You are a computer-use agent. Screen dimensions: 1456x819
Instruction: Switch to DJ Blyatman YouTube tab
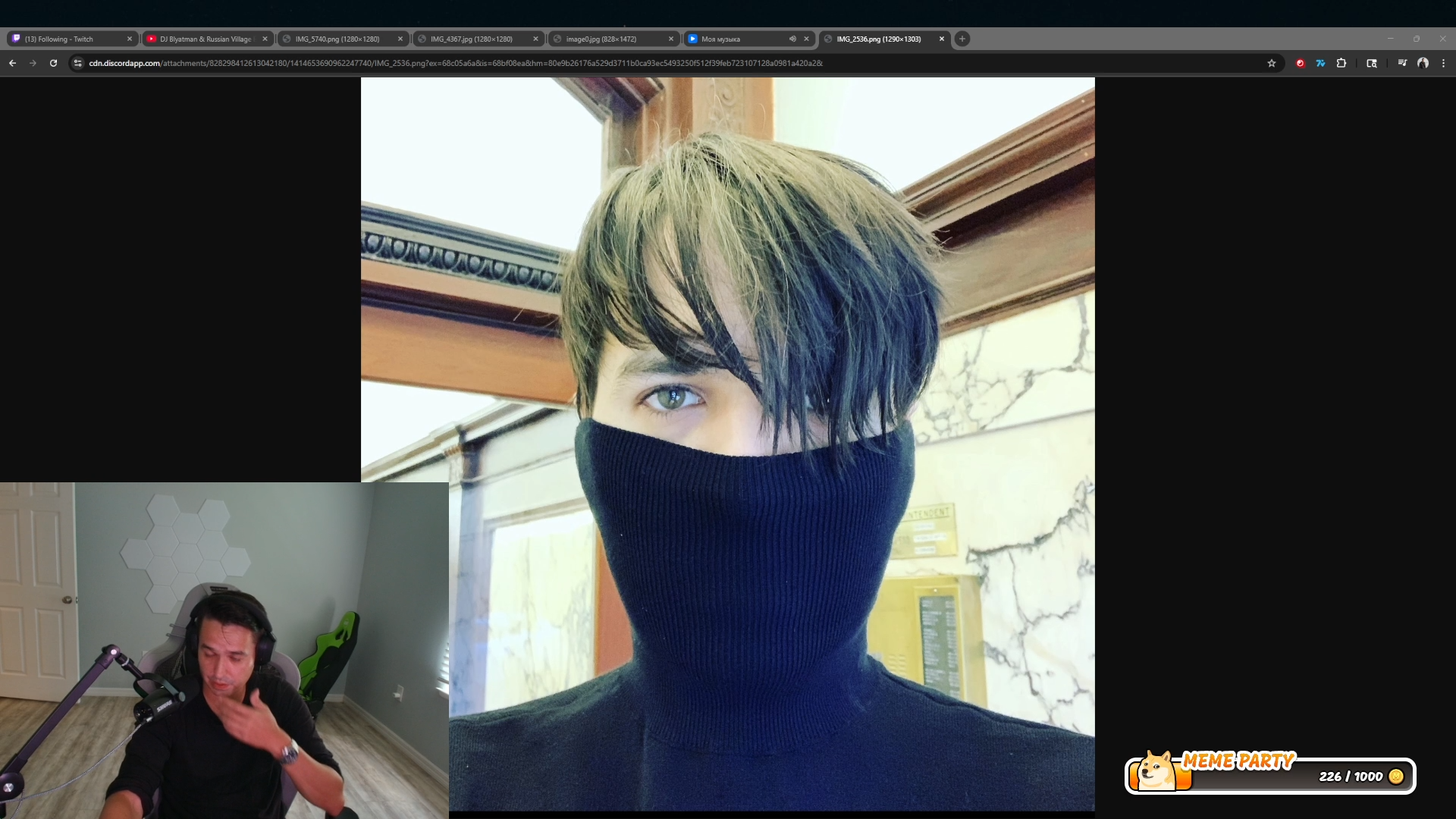click(x=205, y=39)
